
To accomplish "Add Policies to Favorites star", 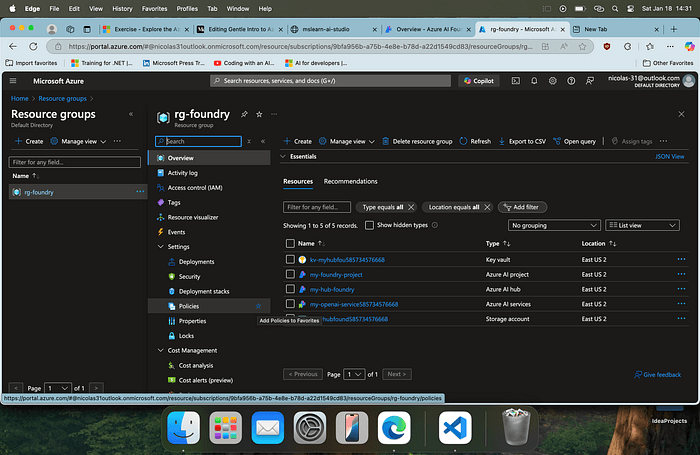I will click(258, 306).
